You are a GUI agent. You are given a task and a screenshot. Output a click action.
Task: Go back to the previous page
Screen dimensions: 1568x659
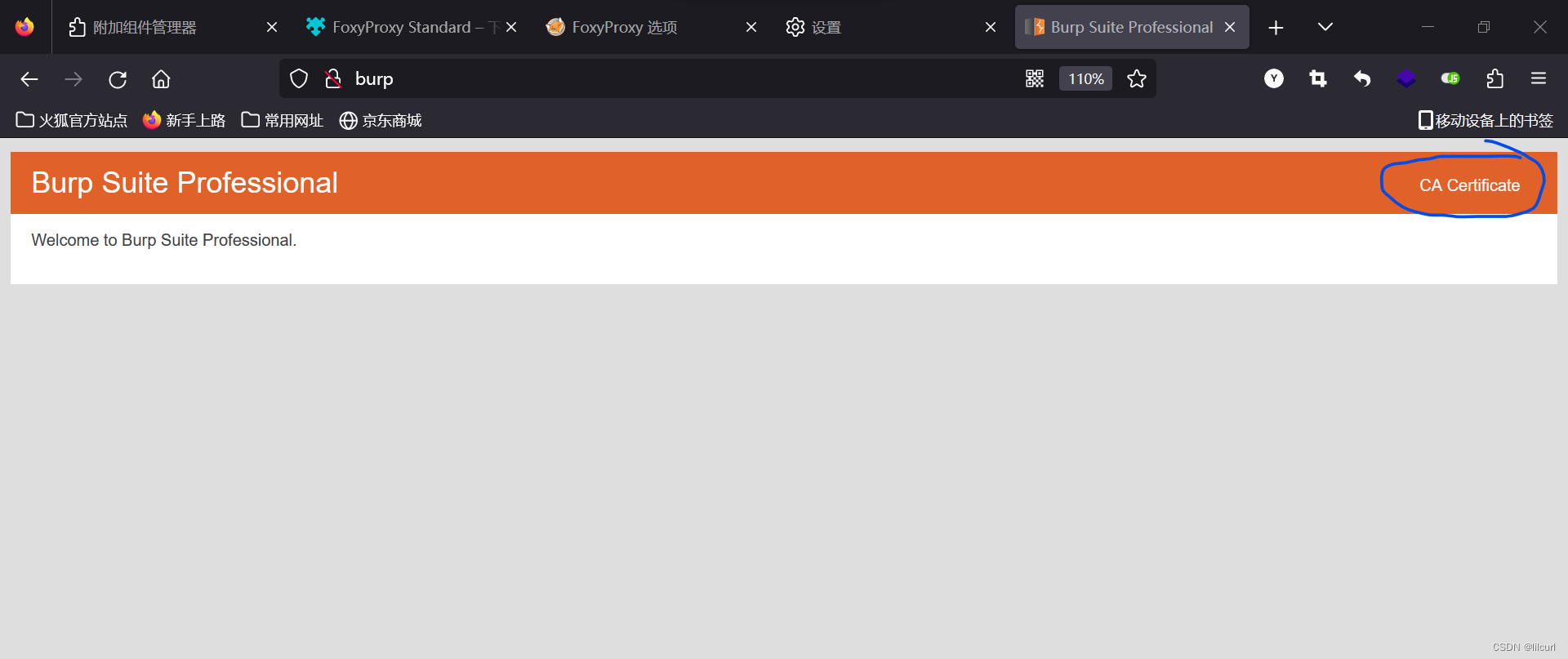click(29, 79)
